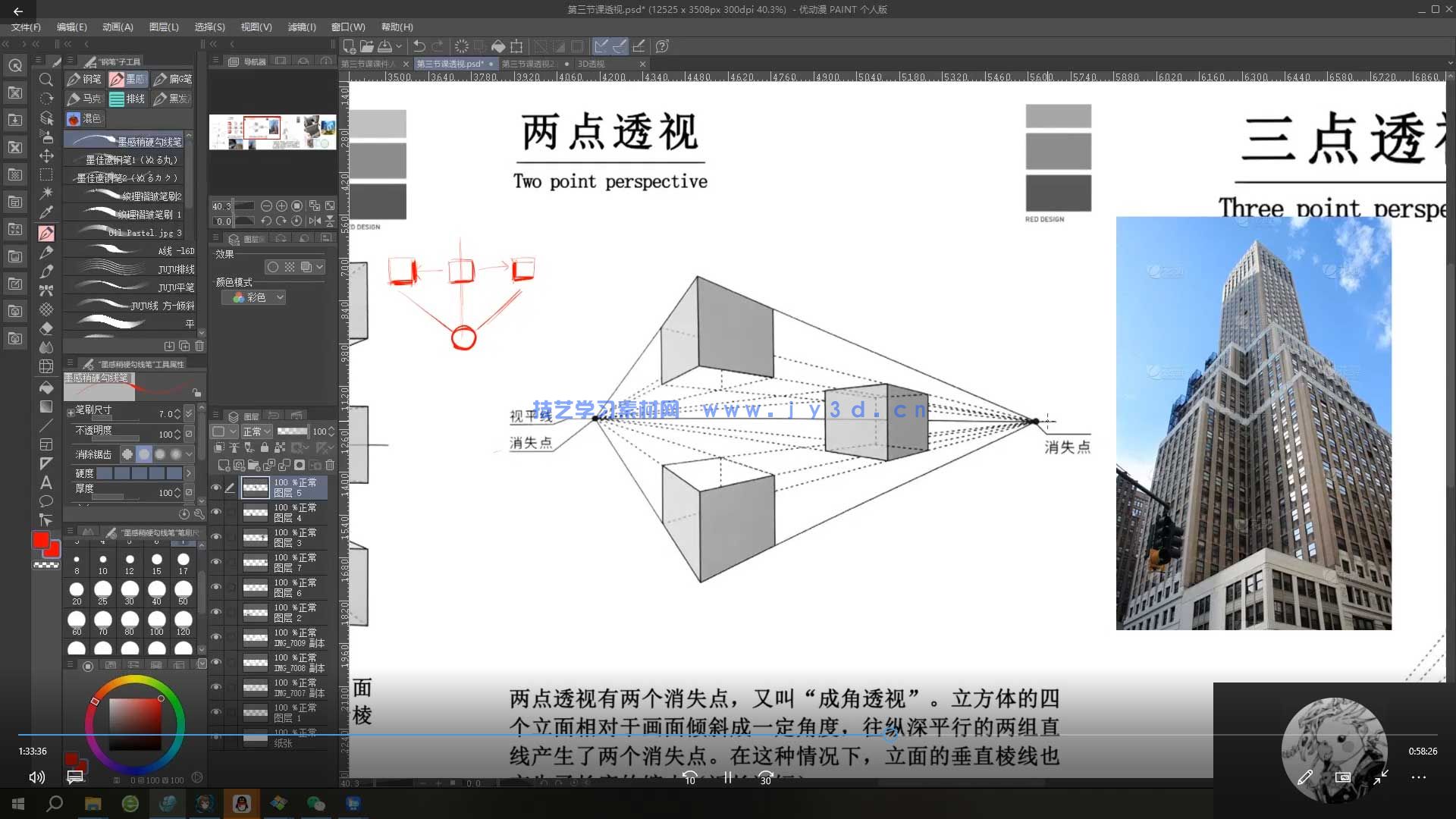Select the 墨佳遼钢笔1 brush preset
This screenshot has width=1456, height=819.
tap(129, 160)
